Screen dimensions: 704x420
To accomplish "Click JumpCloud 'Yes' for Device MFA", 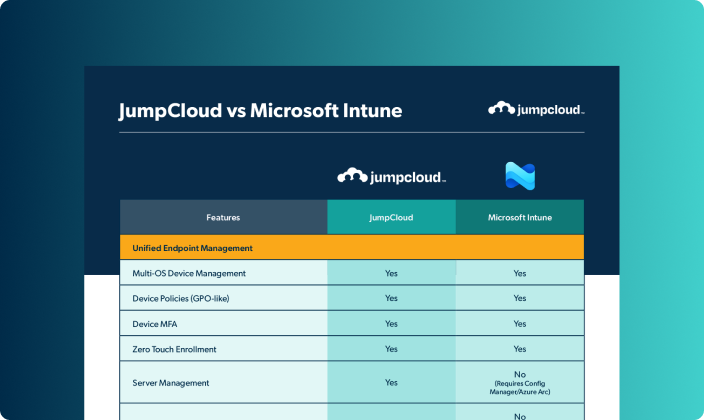I will pos(391,324).
